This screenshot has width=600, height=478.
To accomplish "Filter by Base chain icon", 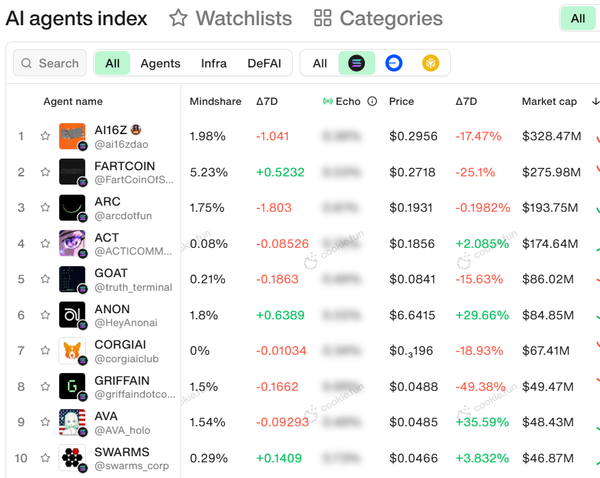I will click(x=394, y=63).
